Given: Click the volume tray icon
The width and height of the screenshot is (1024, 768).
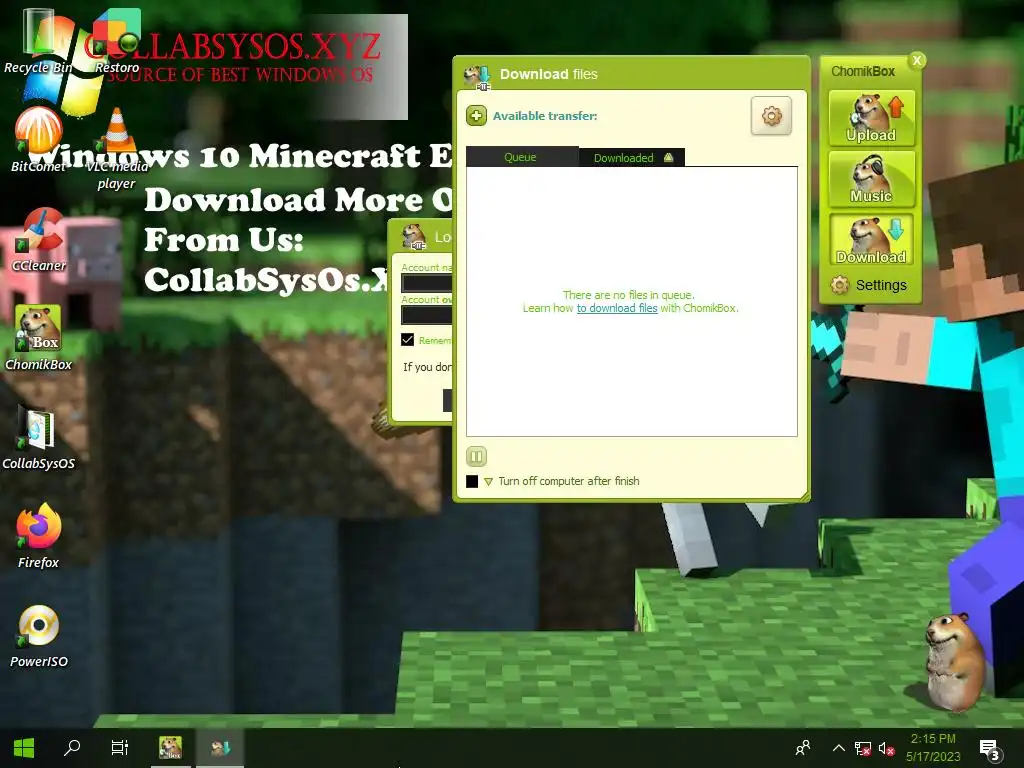Looking at the screenshot, I should coord(886,748).
